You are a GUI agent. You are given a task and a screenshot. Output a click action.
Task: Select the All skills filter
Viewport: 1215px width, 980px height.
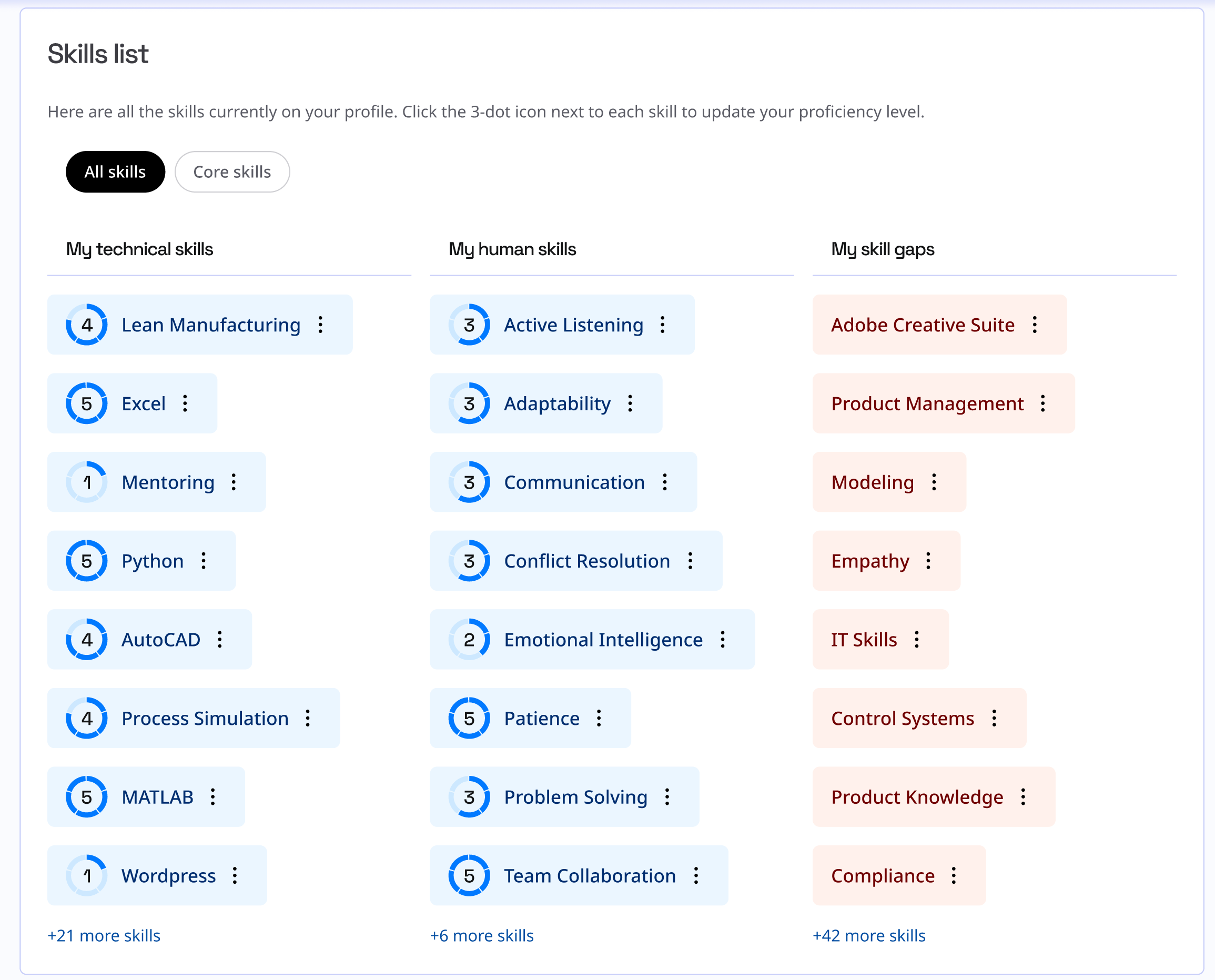click(x=115, y=171)
